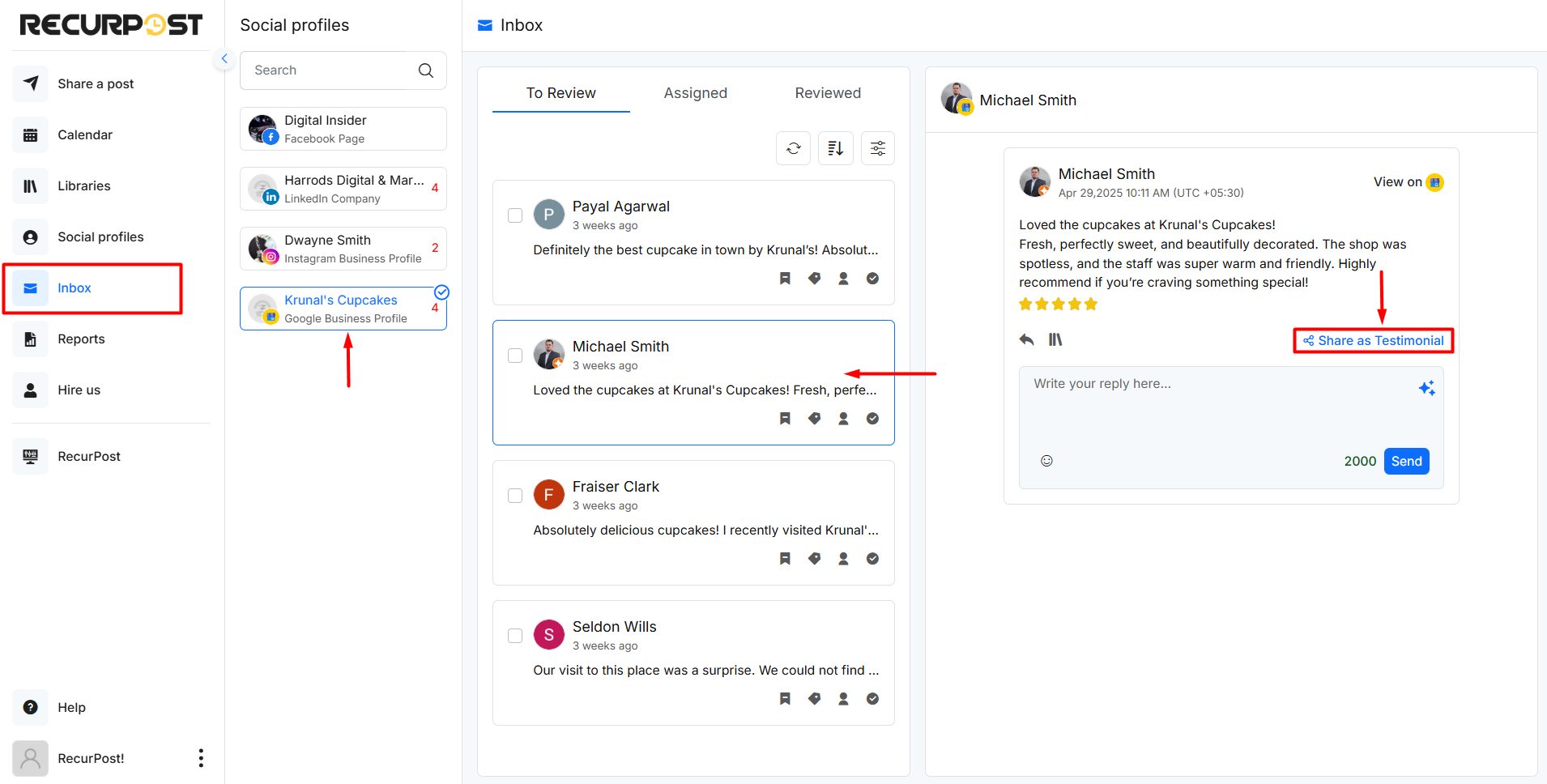Image resolution: width=1547 pixels, height=784 pixels.
Task: Click Share as Testimonial
Action: [x=1374, y=341]
